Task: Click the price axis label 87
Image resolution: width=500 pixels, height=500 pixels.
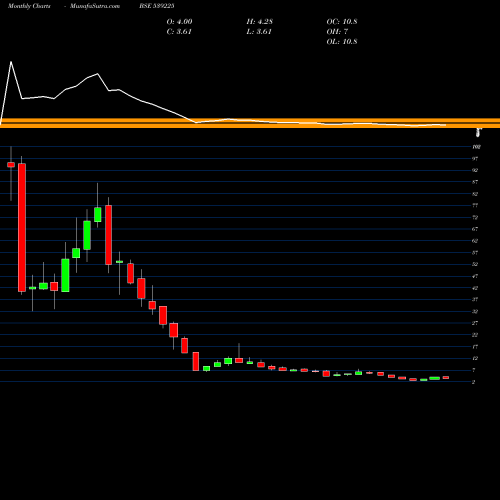Action: point(475,182)
